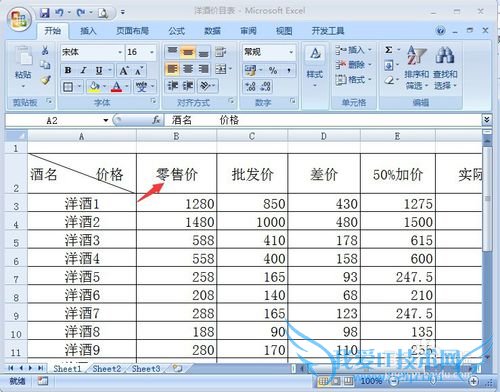Toggle underline formatting
Image resolution: width=500 pixels, height=392 pixels.
pos(99,70)
